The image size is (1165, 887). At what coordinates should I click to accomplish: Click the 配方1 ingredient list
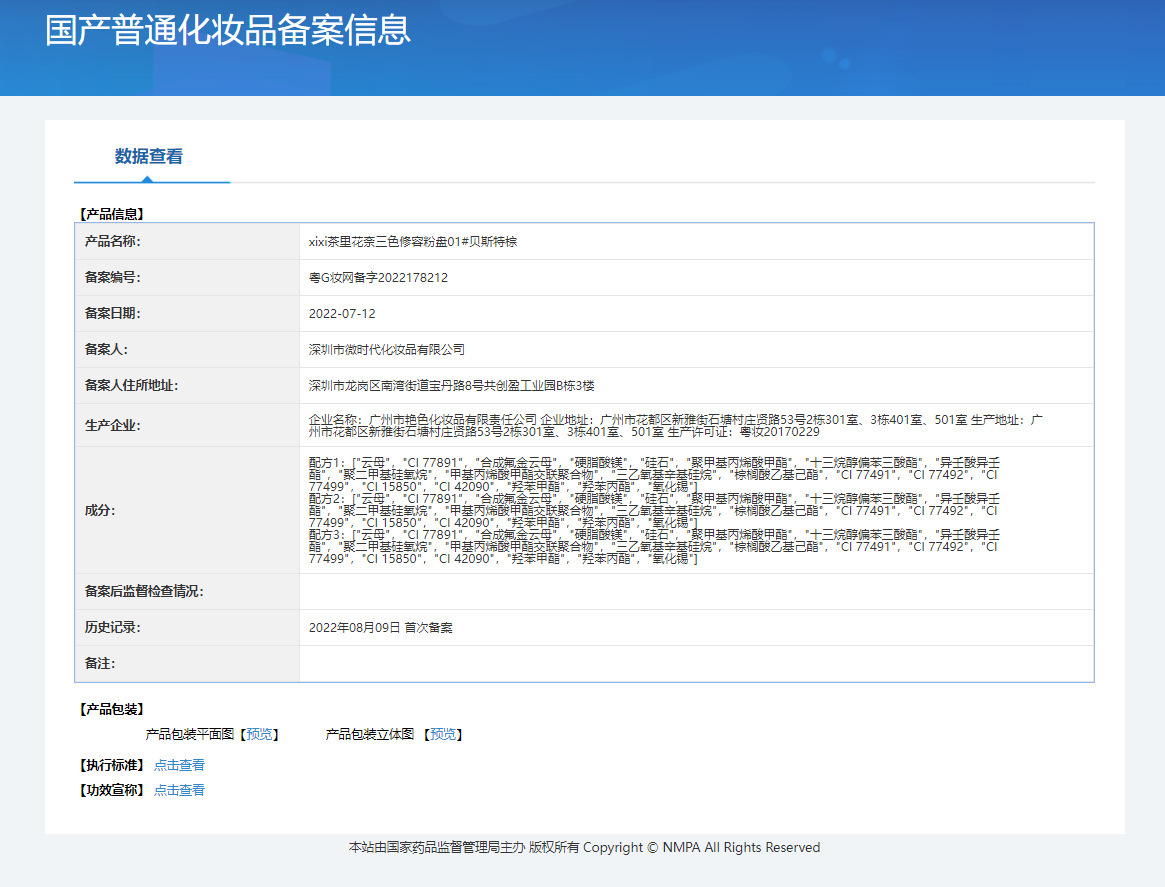[x=654, y=475]
